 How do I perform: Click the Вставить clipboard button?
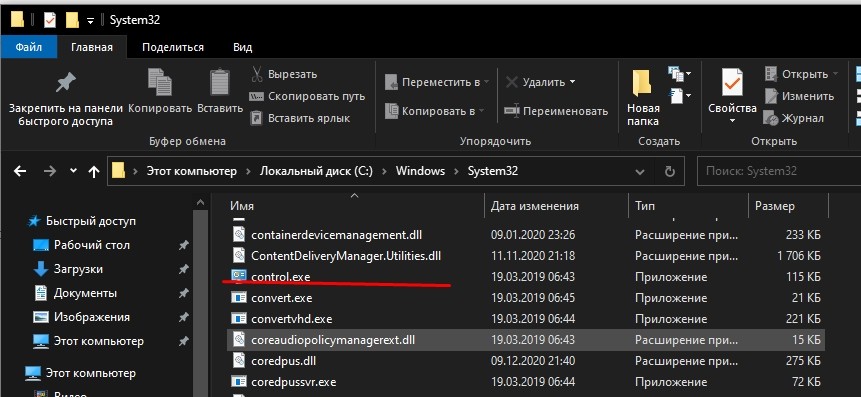tap(220, 91)
